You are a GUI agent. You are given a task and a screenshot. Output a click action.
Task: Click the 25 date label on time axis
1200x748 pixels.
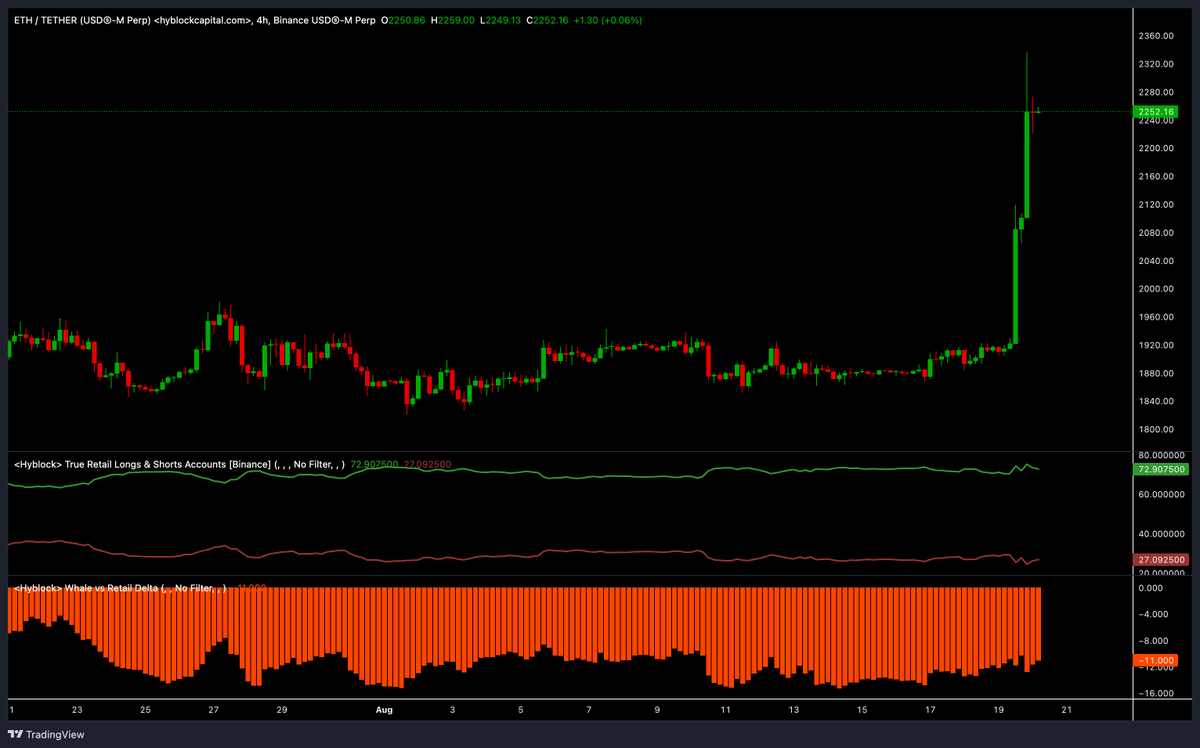pyautogui.click(x=145, y=710)
